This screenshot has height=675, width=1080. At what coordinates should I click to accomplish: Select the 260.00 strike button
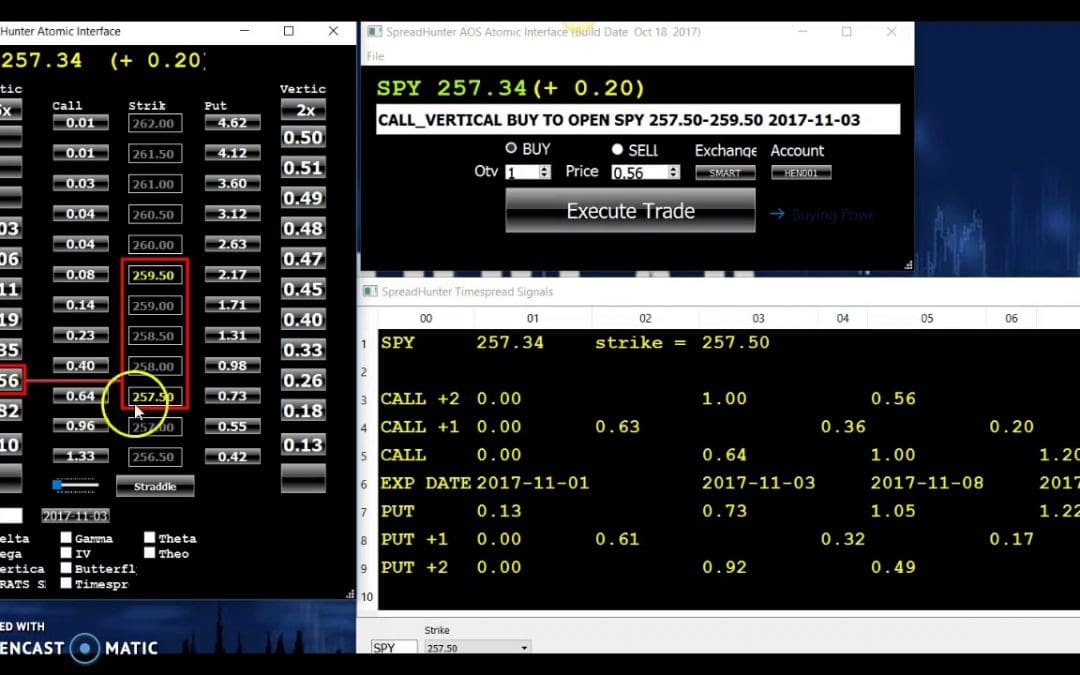[155, 245]
